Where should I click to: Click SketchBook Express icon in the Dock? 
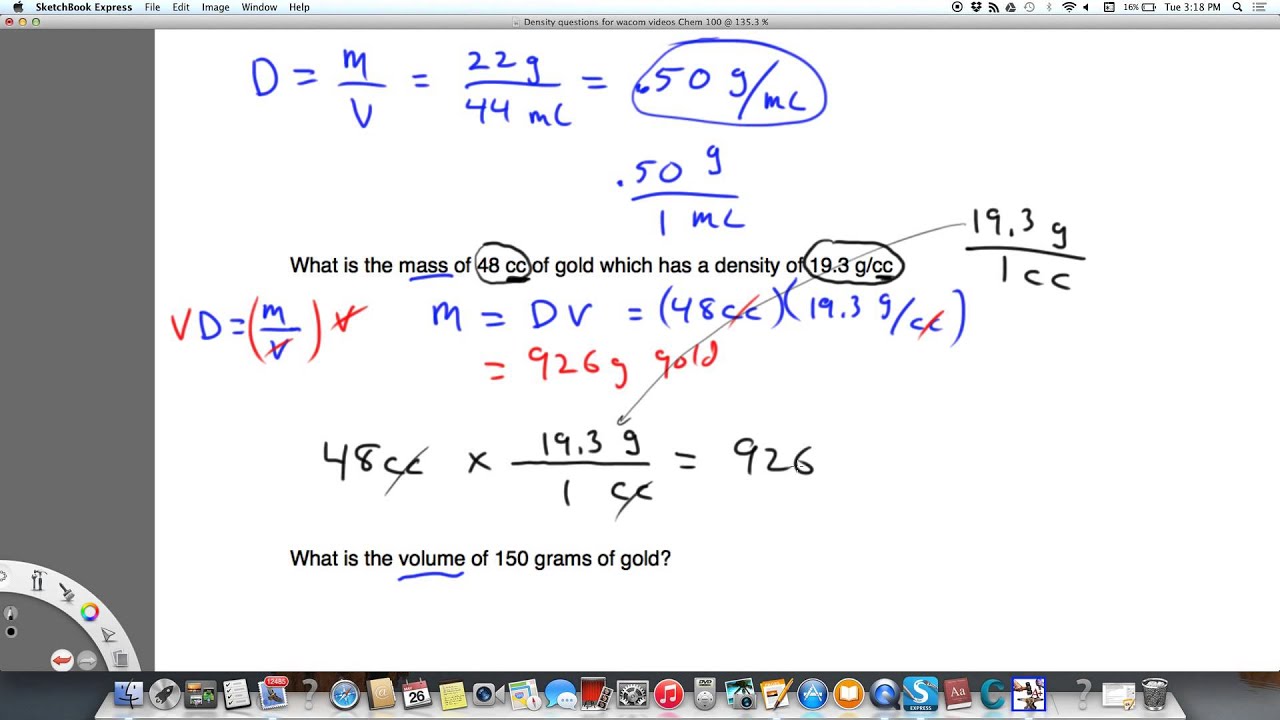(x=920, y=694)
